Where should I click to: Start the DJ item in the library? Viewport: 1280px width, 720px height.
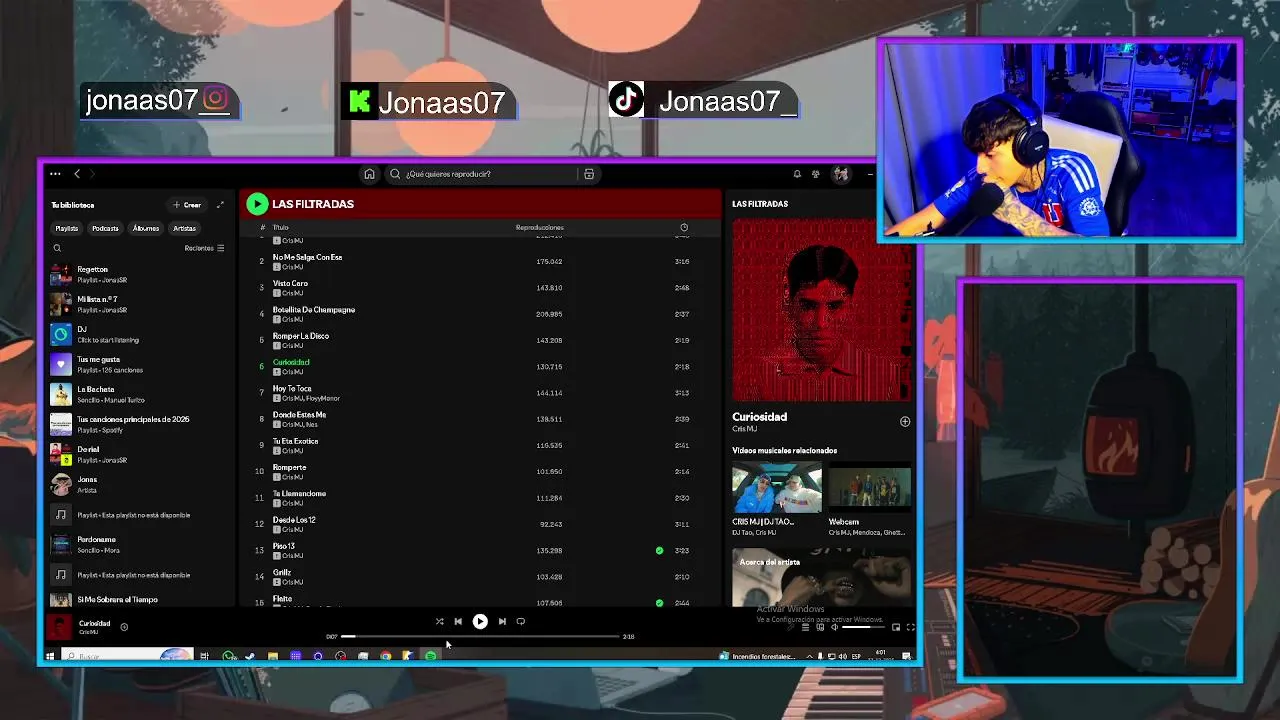[x=138, y=334]
